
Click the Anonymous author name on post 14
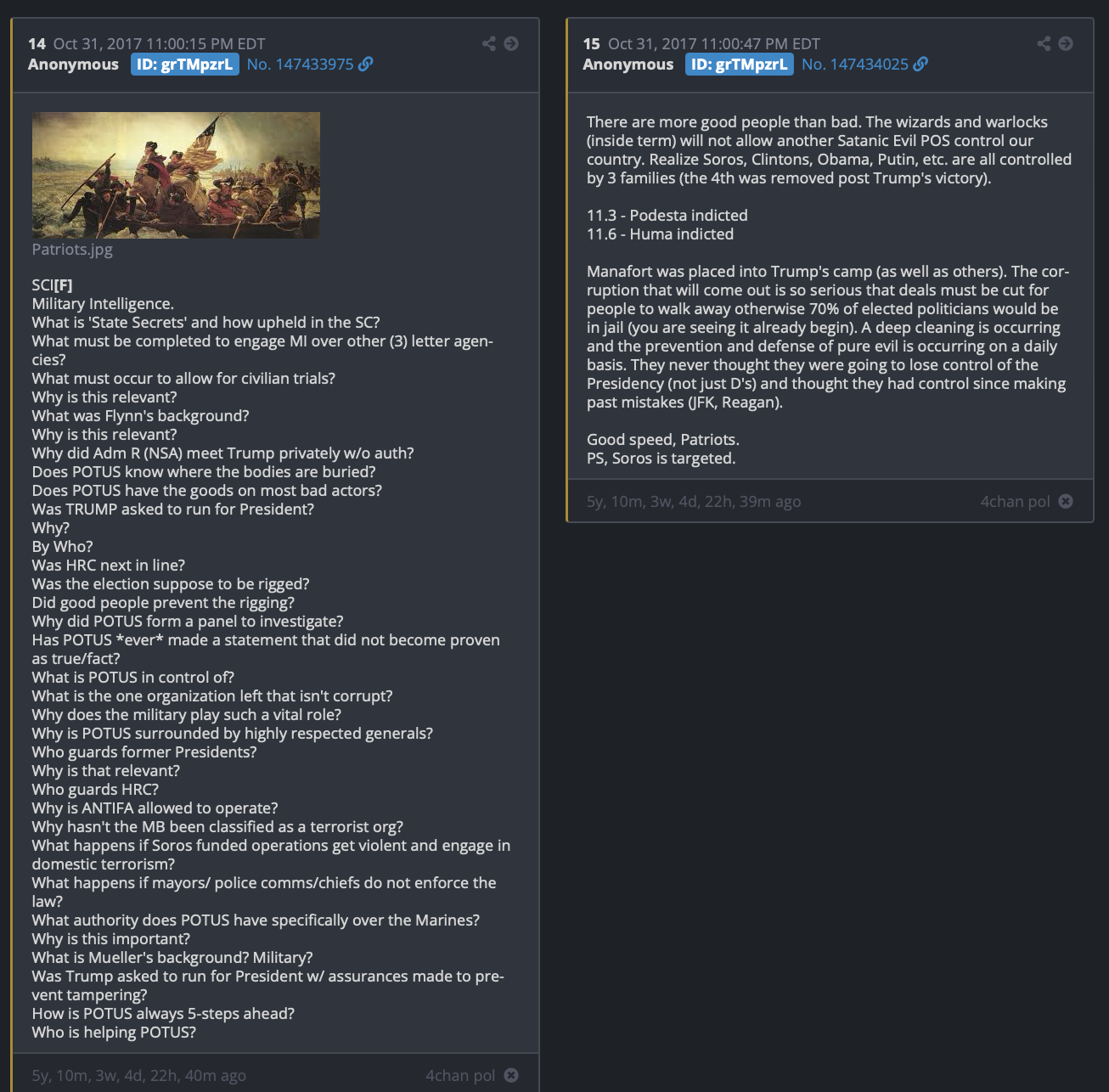click(x=73, y=65)
